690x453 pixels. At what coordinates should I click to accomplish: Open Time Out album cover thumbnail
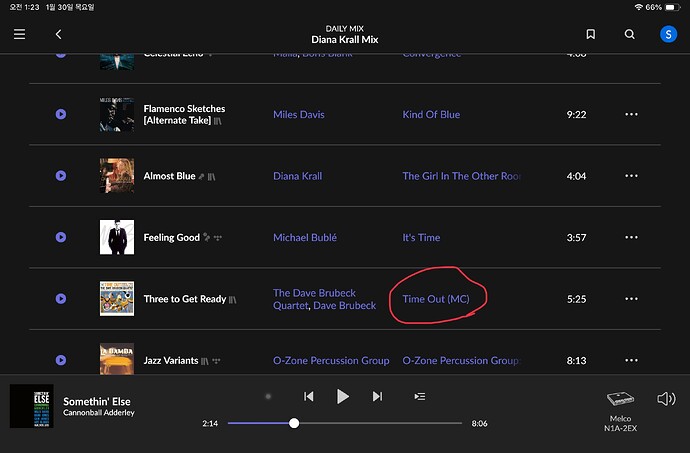(x=117, y=298)
